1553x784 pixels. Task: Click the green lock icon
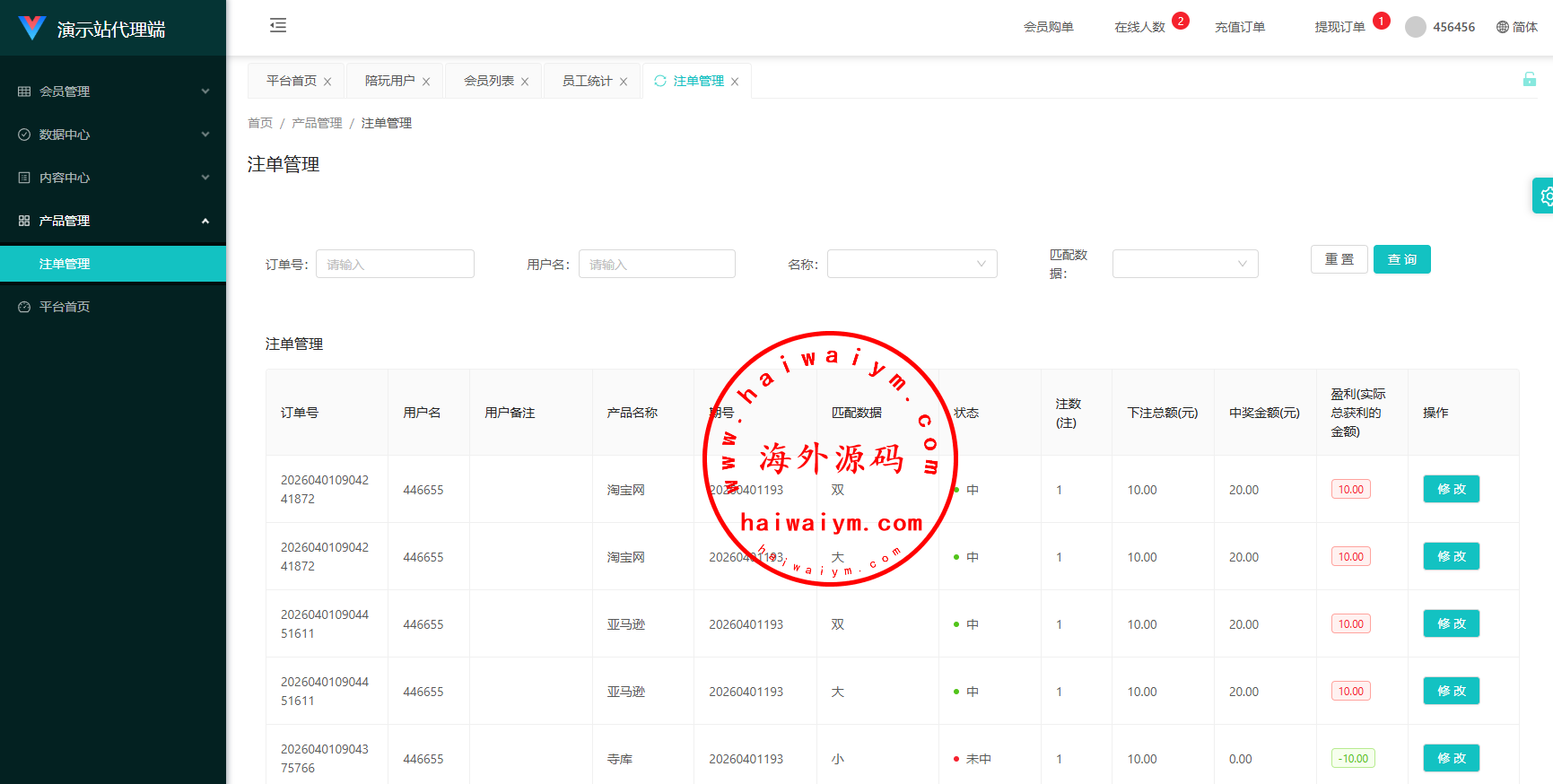[1529, 80]
